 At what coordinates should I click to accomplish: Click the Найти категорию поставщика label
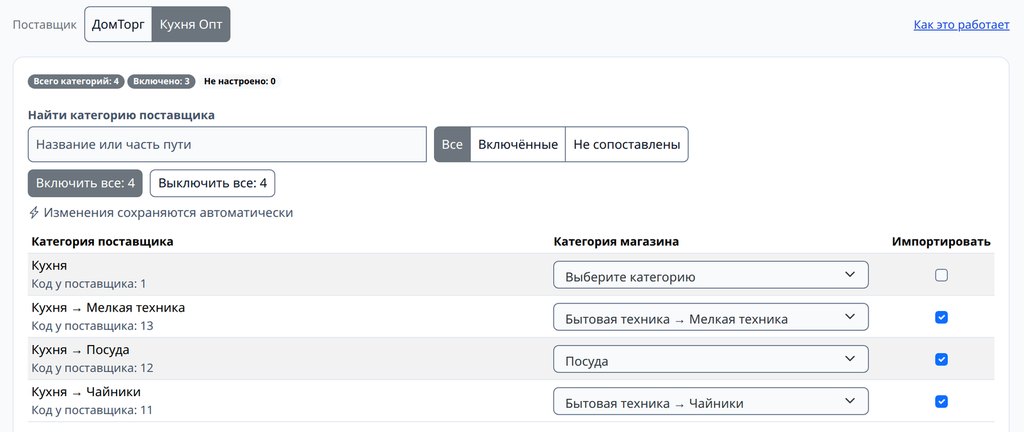(121, 115)
